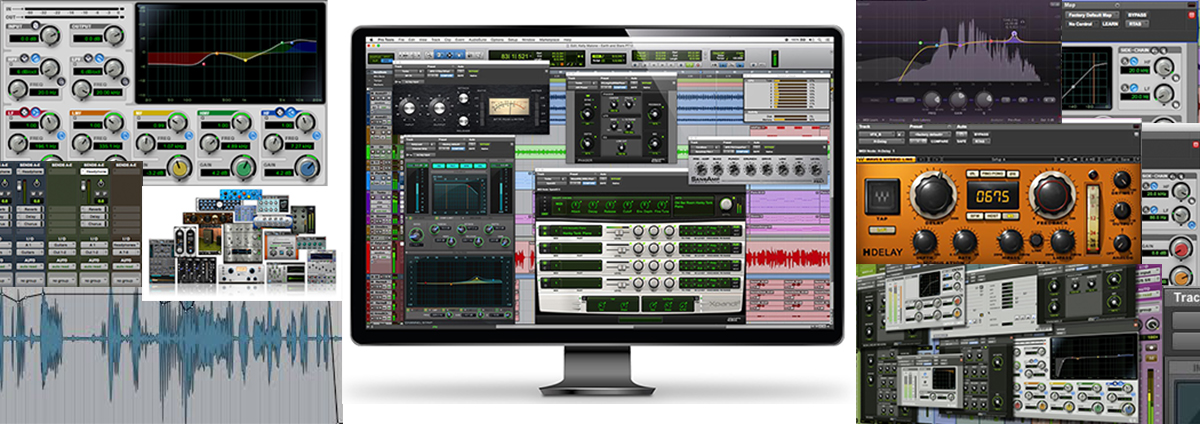This screenshot has height=424, width=1200.
Task: Click the LEARN button in Map panel
Action: coord(1110,24)
